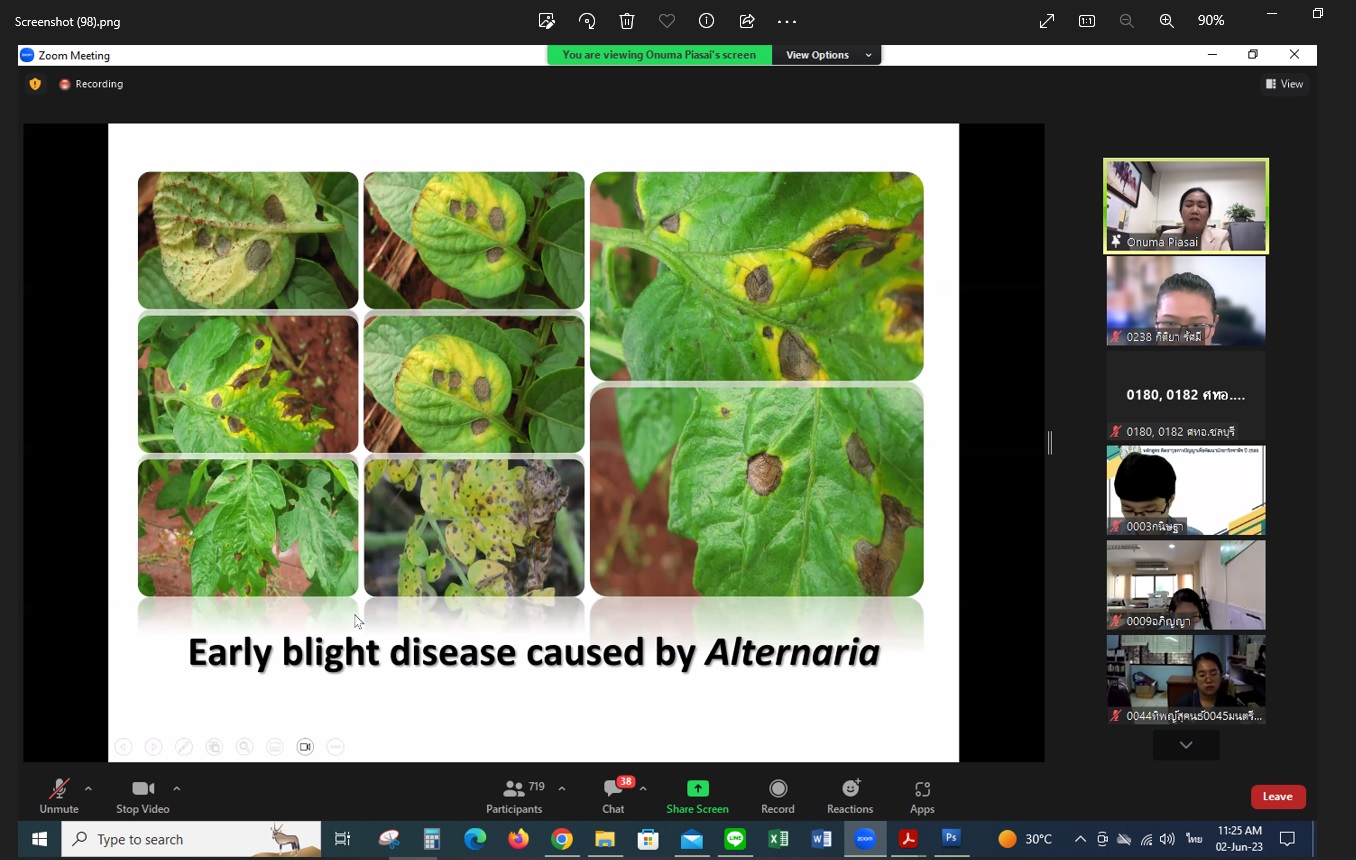This screenshot has width=1356, height=860.
Task: Open the Reactions menu
Action: pos(850,796)
